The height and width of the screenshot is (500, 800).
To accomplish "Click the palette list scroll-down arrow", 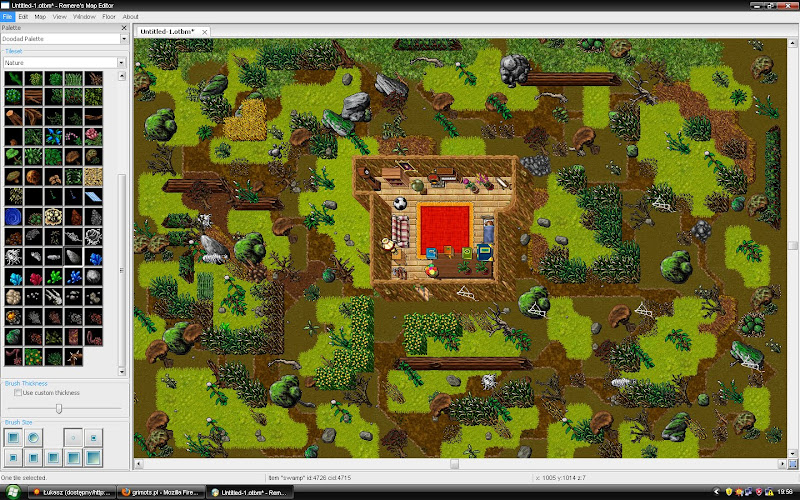I will point(121,371).
